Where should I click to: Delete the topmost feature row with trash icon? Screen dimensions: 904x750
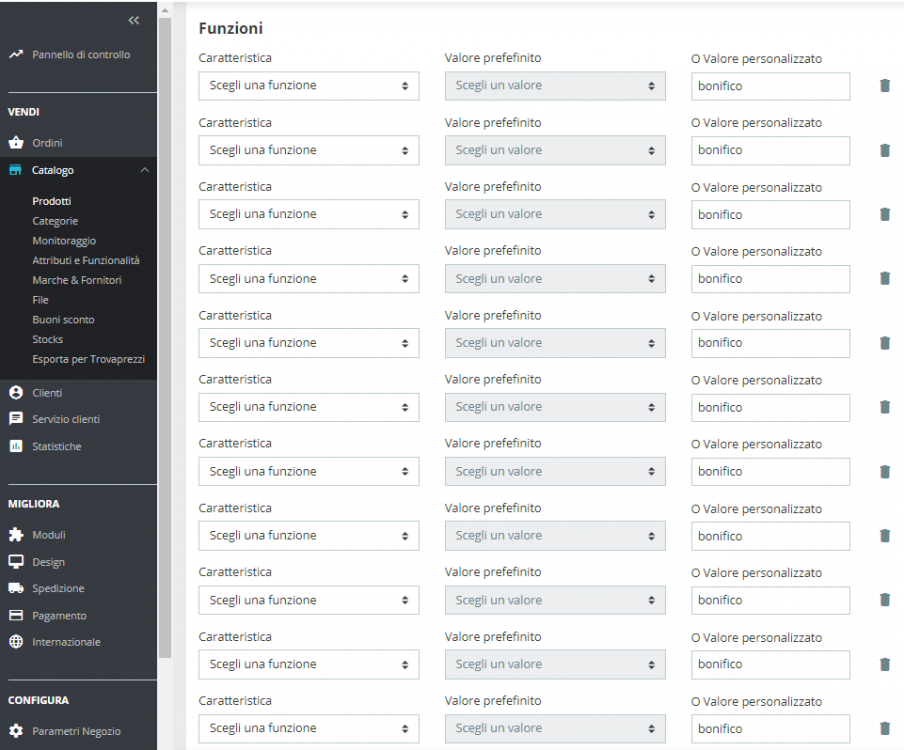(x=884, y=86)
